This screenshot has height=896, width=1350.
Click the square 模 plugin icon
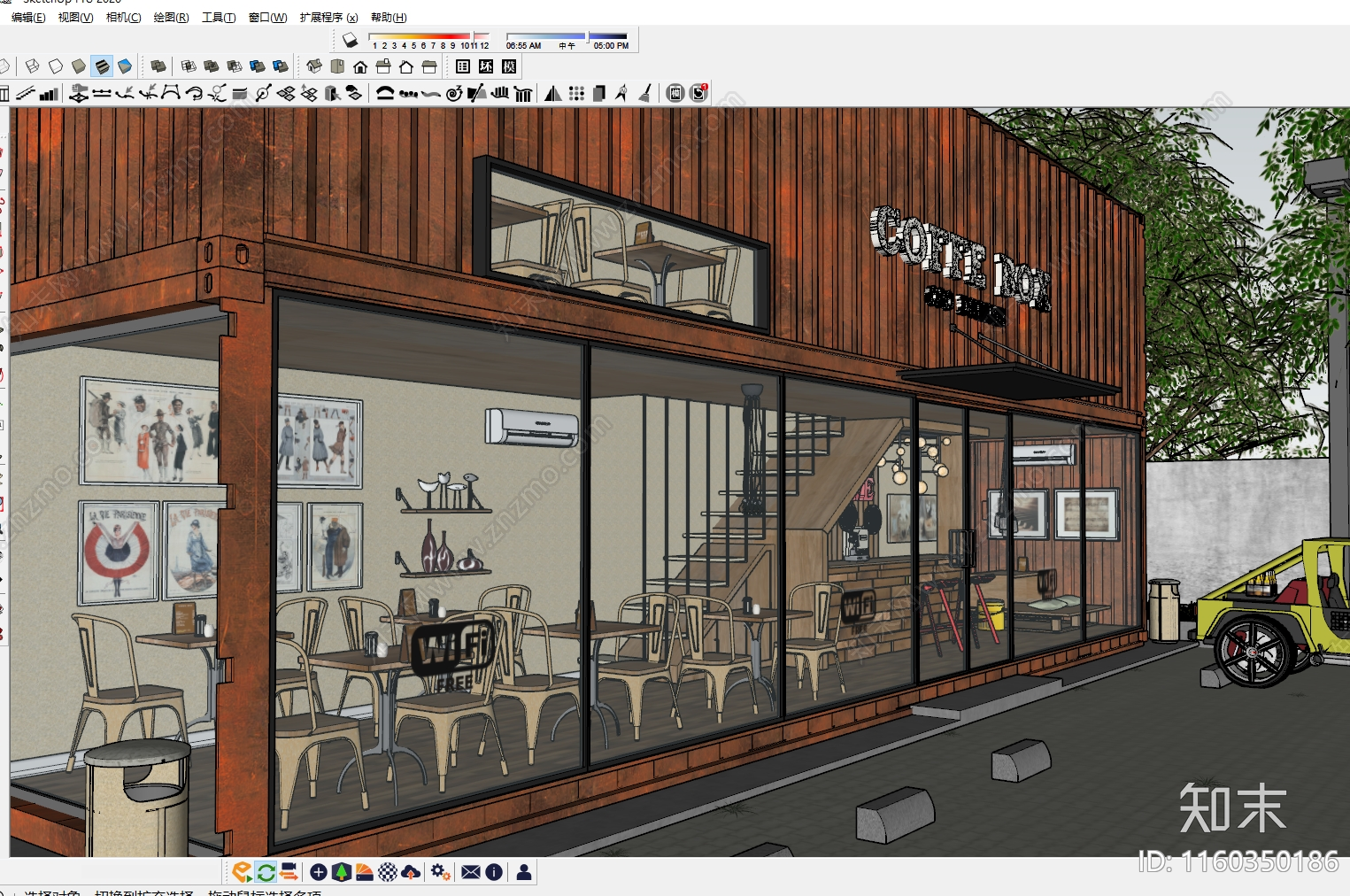509,66
